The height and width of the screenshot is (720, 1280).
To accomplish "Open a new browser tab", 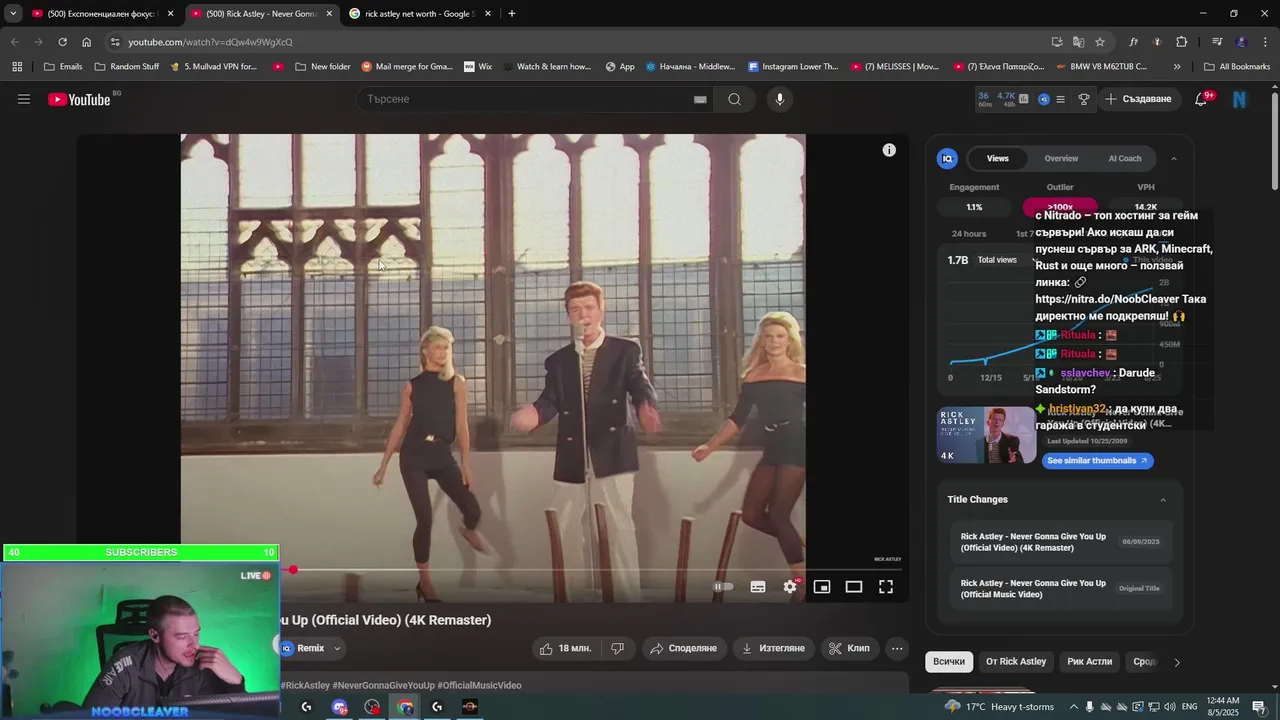I will point(512,14).
